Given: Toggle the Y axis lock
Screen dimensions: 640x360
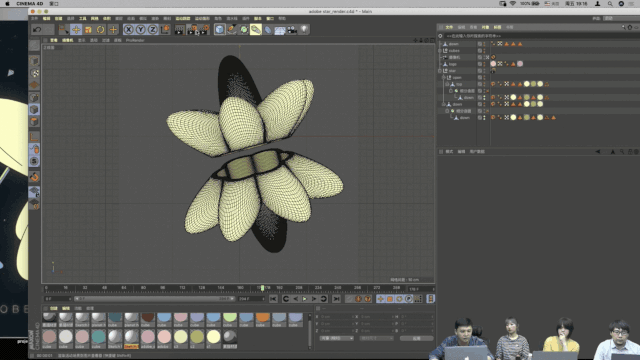Looking at the screenshot, I should coord(140,29).
